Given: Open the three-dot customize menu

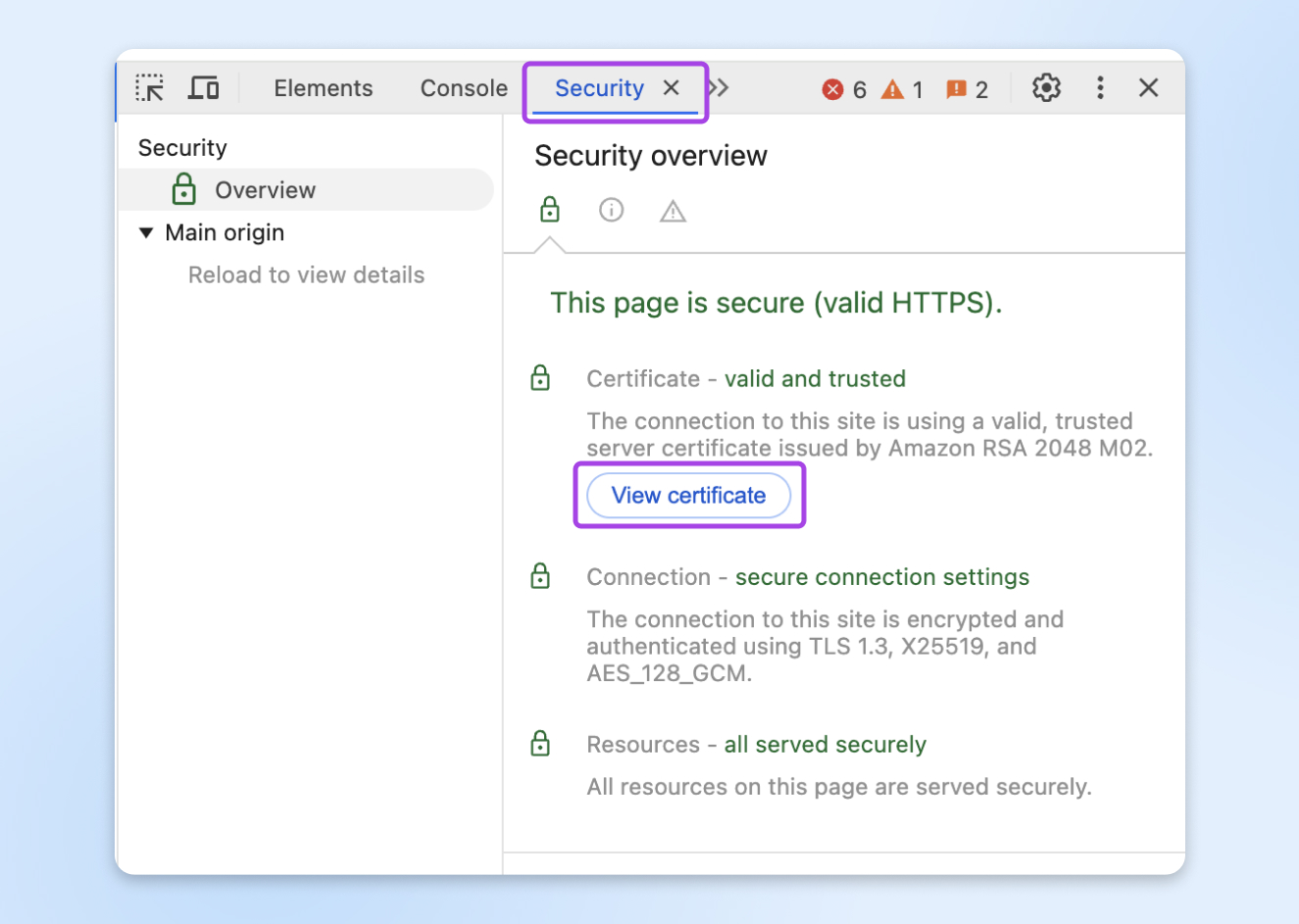Looking at the screenshot, I should coord(1100,87).
